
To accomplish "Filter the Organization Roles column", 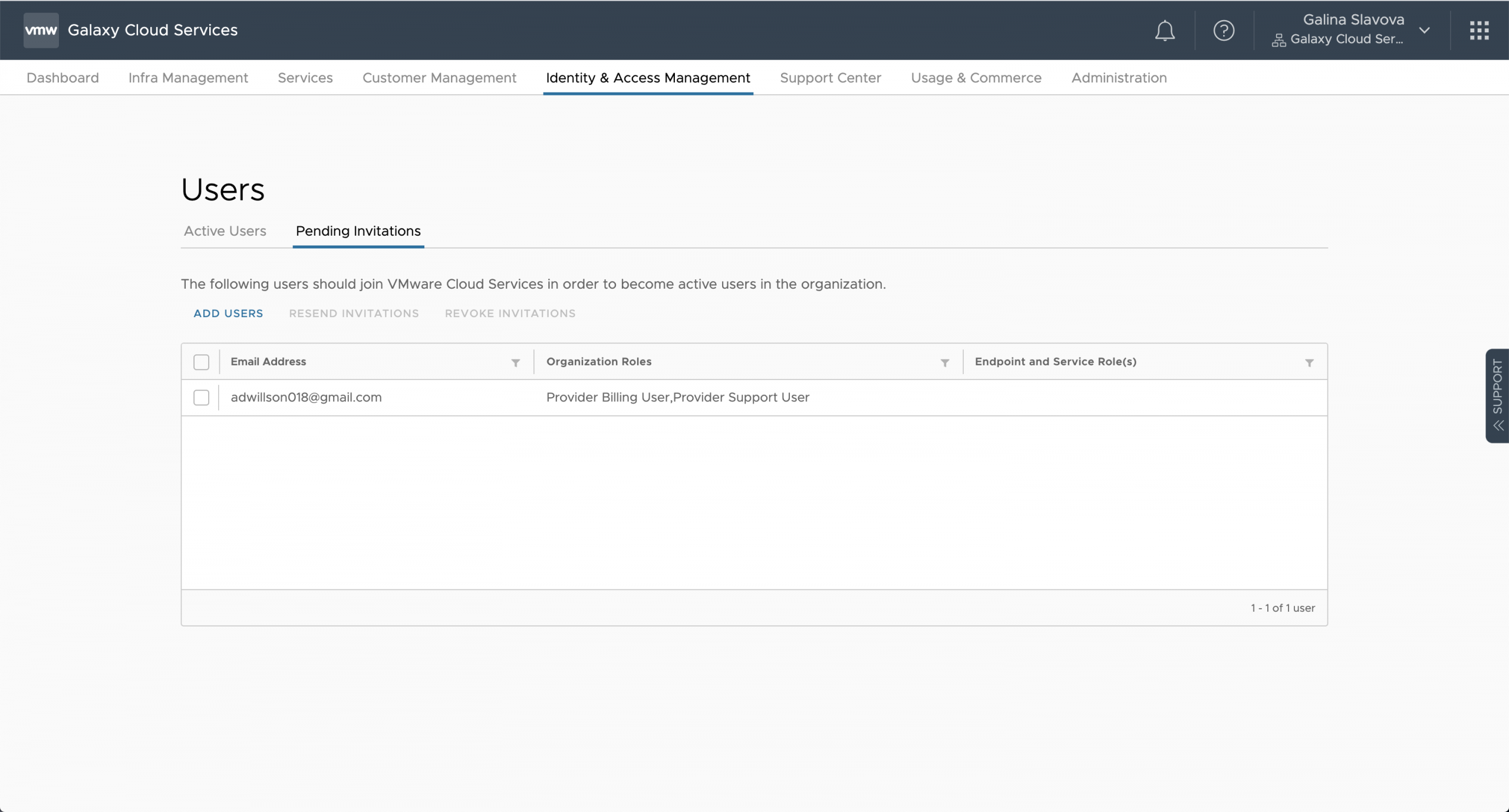I will pos(944,363).
